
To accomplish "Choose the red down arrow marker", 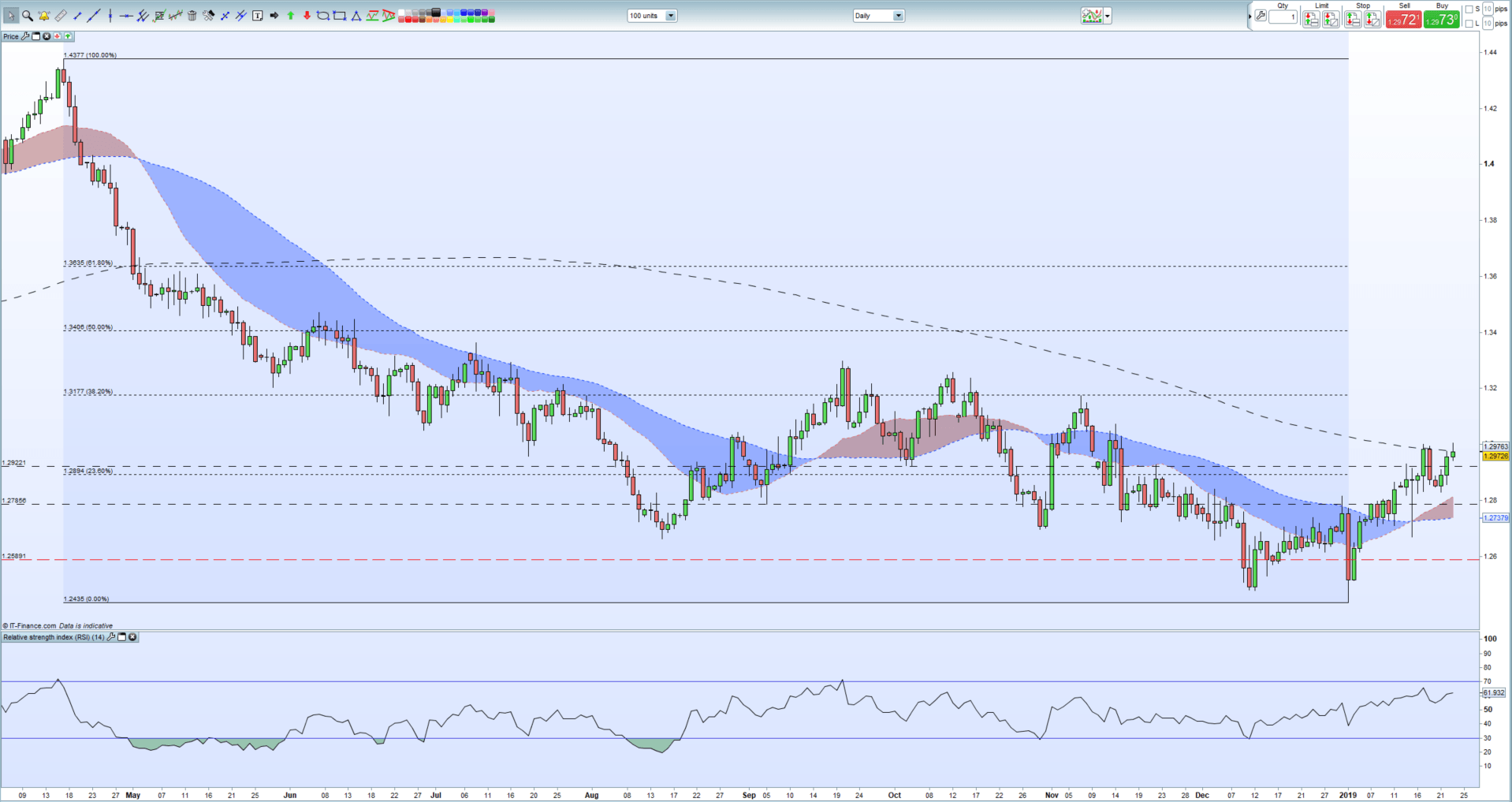I will pyautogui.click(x=307, y=16).
